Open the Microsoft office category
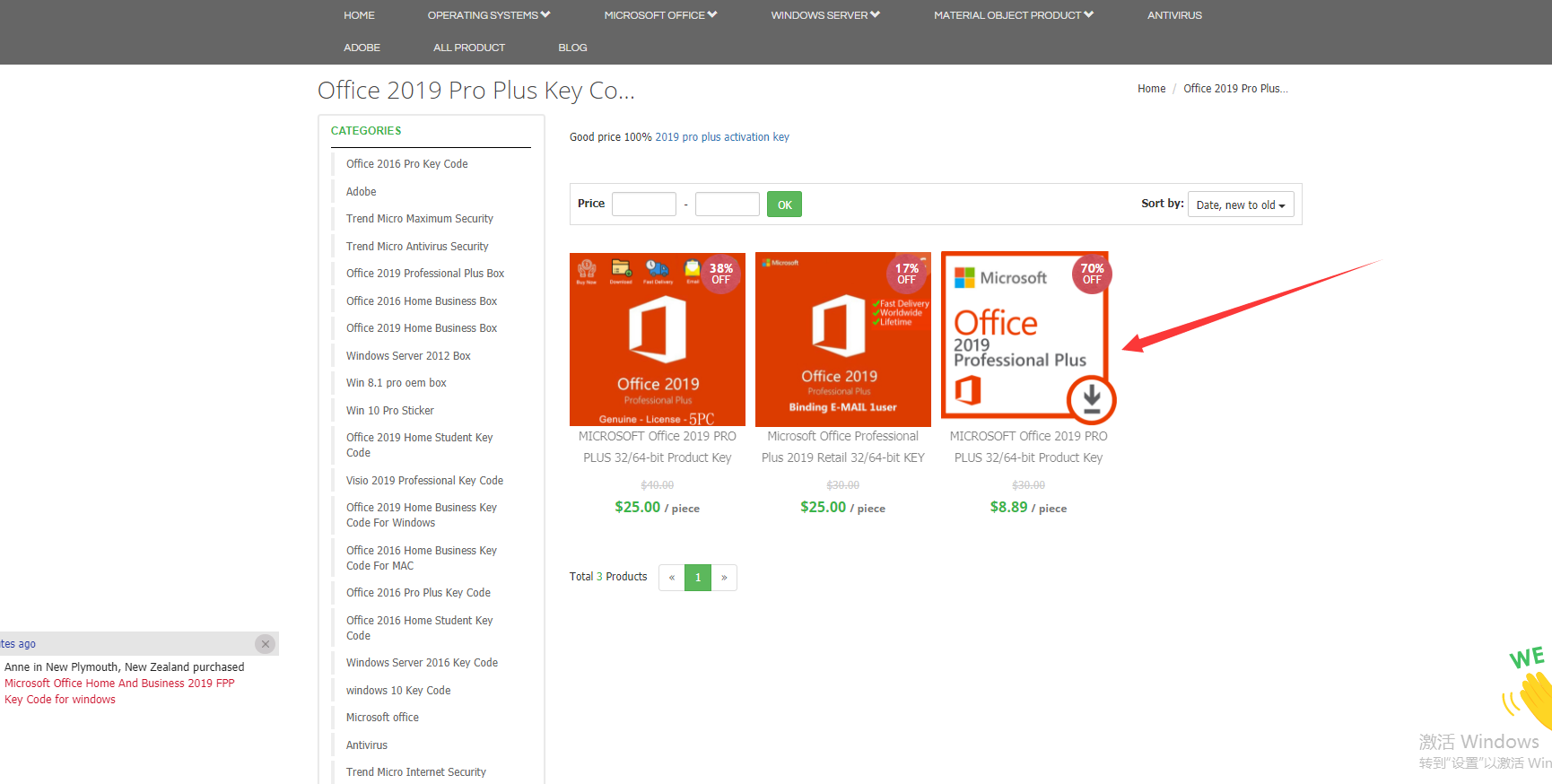 382,718
